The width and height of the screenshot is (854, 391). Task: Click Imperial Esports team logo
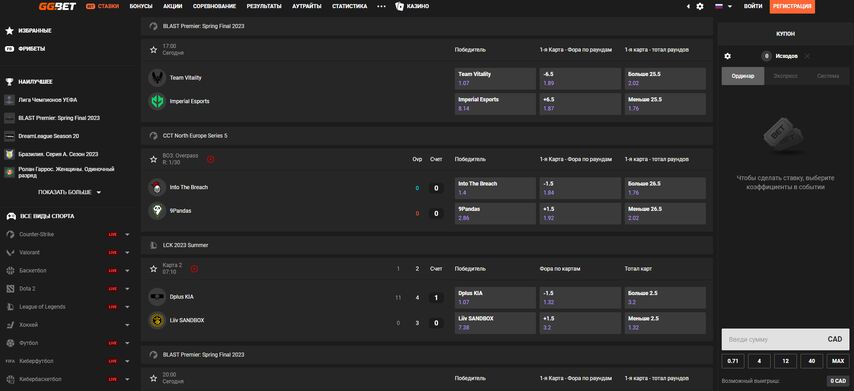click(157, 101)
